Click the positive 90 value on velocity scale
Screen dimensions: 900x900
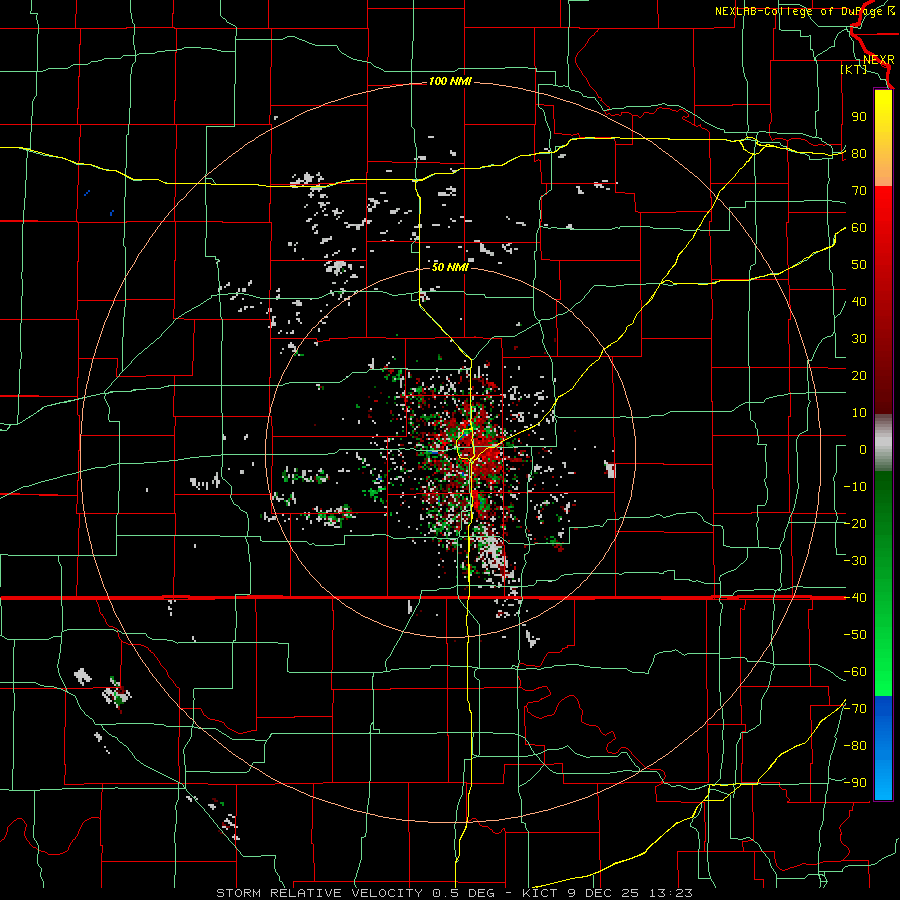[859, 117]
